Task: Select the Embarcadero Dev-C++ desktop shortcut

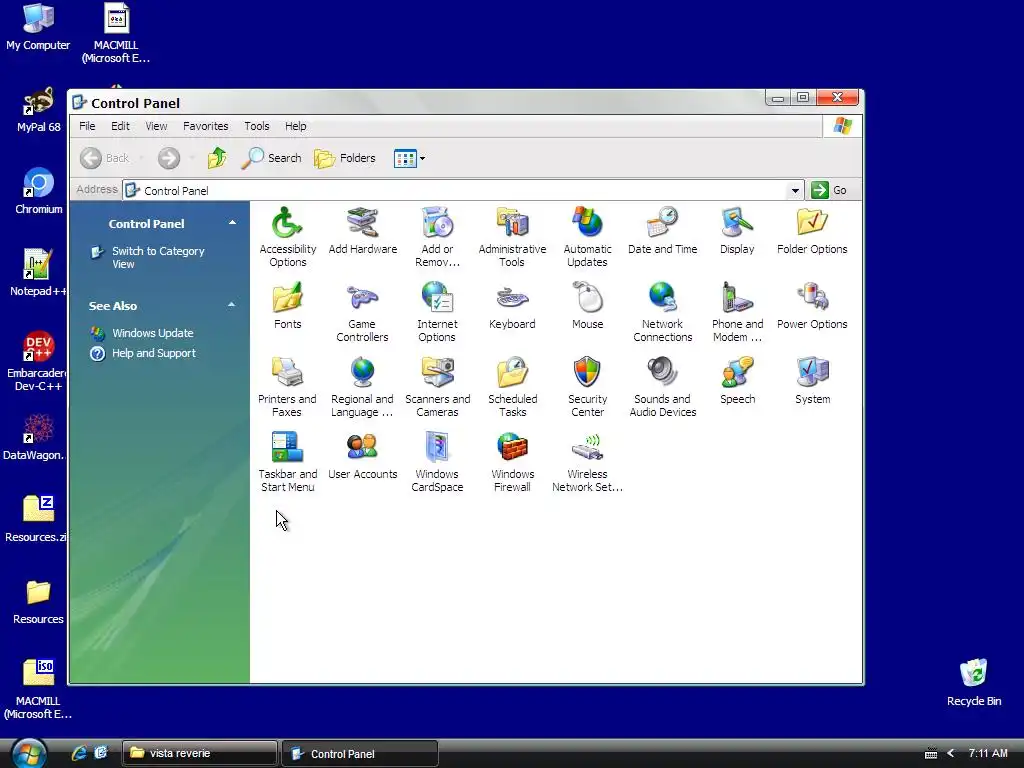Action: 38,361
